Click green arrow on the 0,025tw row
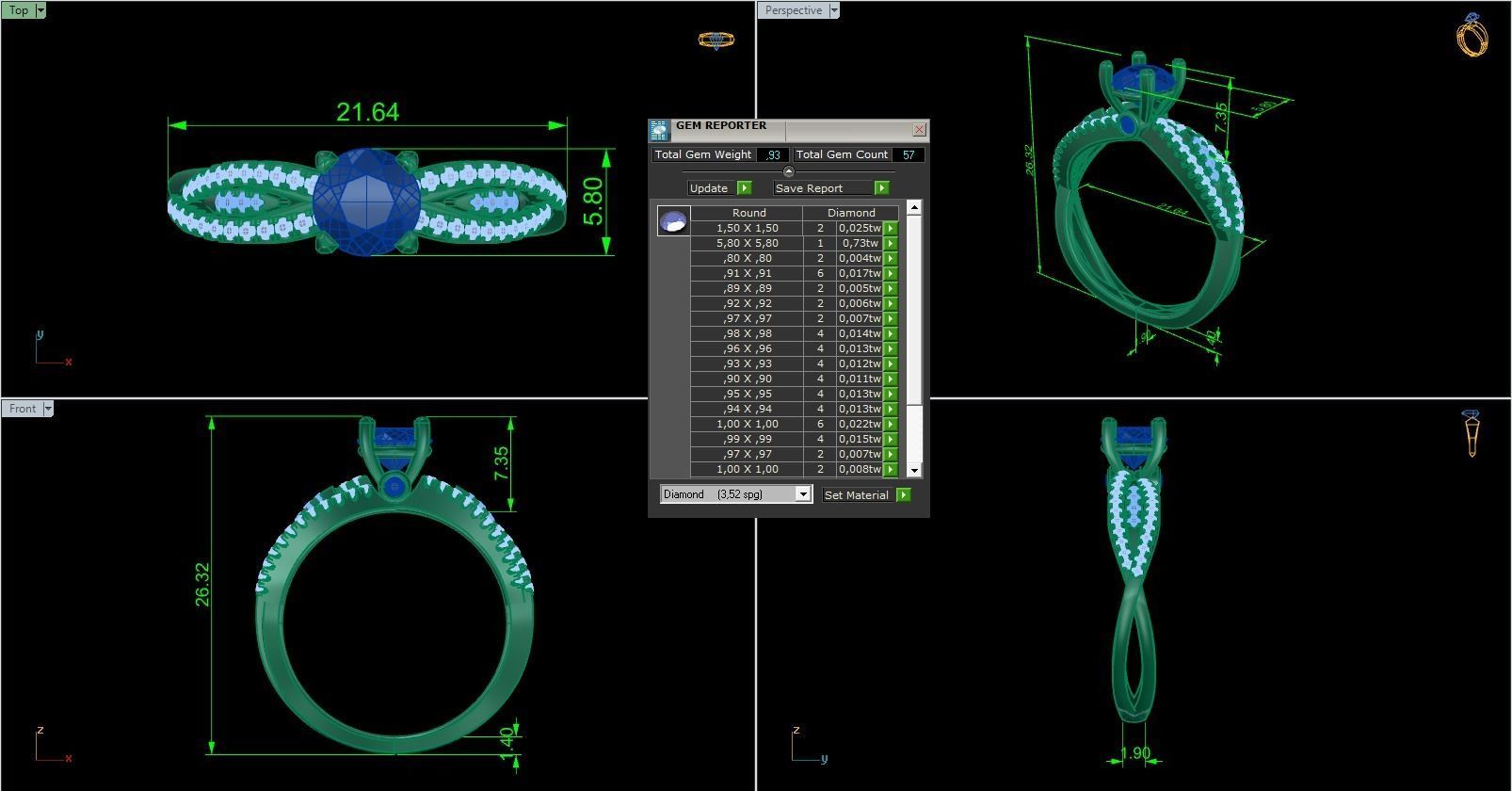Image resolution: width=1512 pixels, height=791 pixels. coord(891,228)
